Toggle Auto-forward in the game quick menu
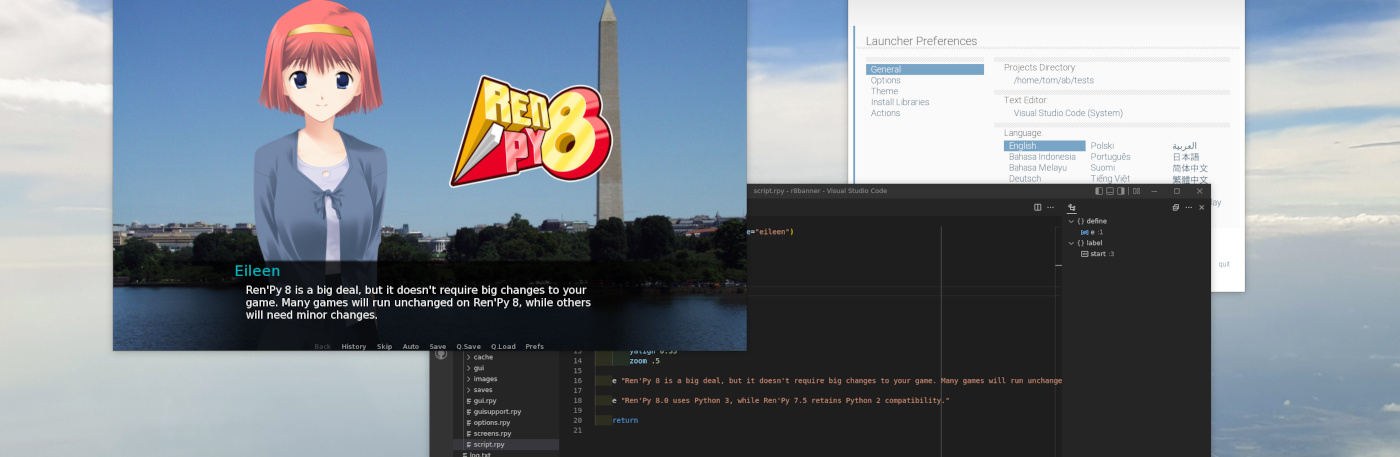This screenshot has width=1400, height=457. (x=410, y=347)
